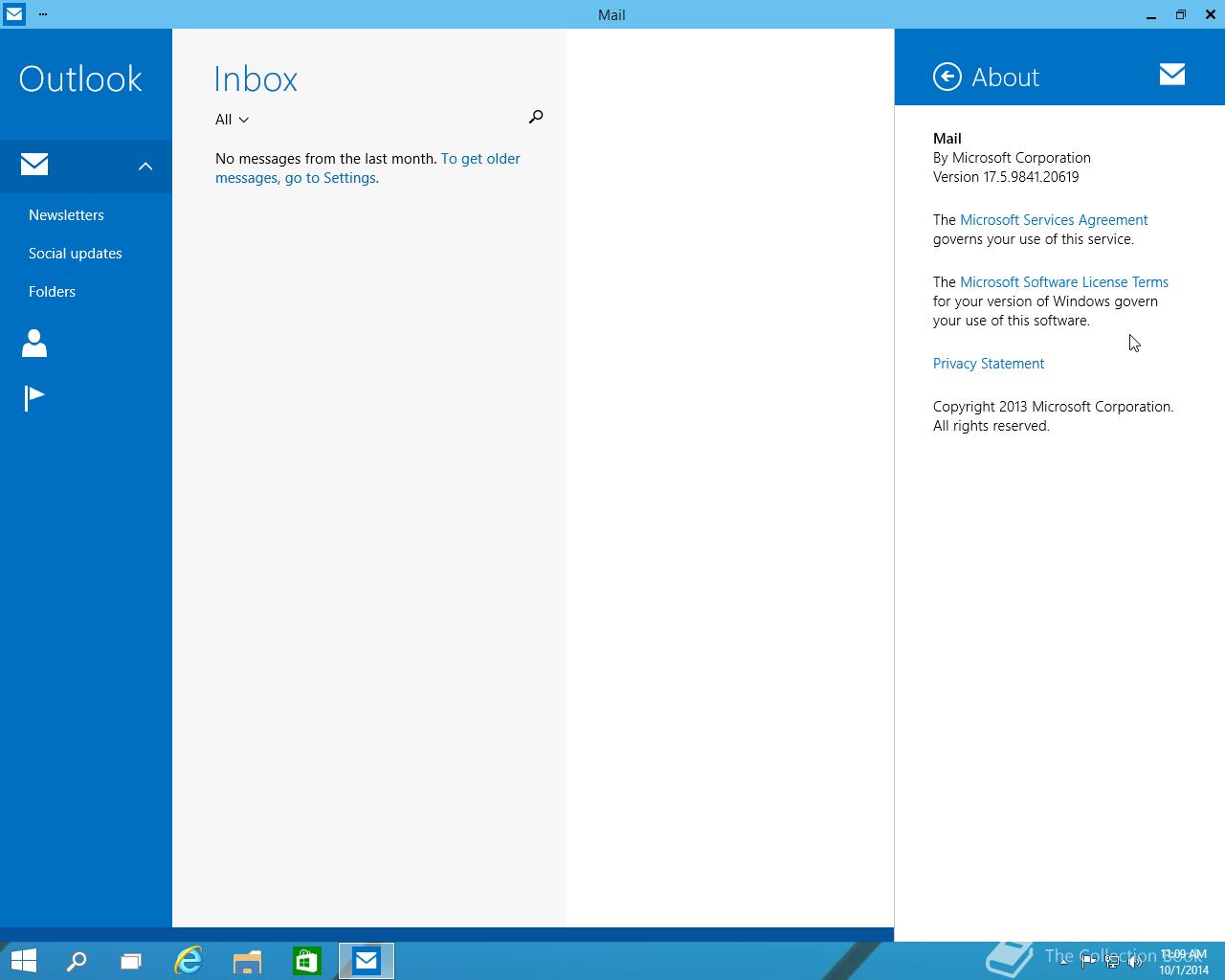Open Flagged messages via flag icon
The image size is (1225, 980).
tap(34, 397)
